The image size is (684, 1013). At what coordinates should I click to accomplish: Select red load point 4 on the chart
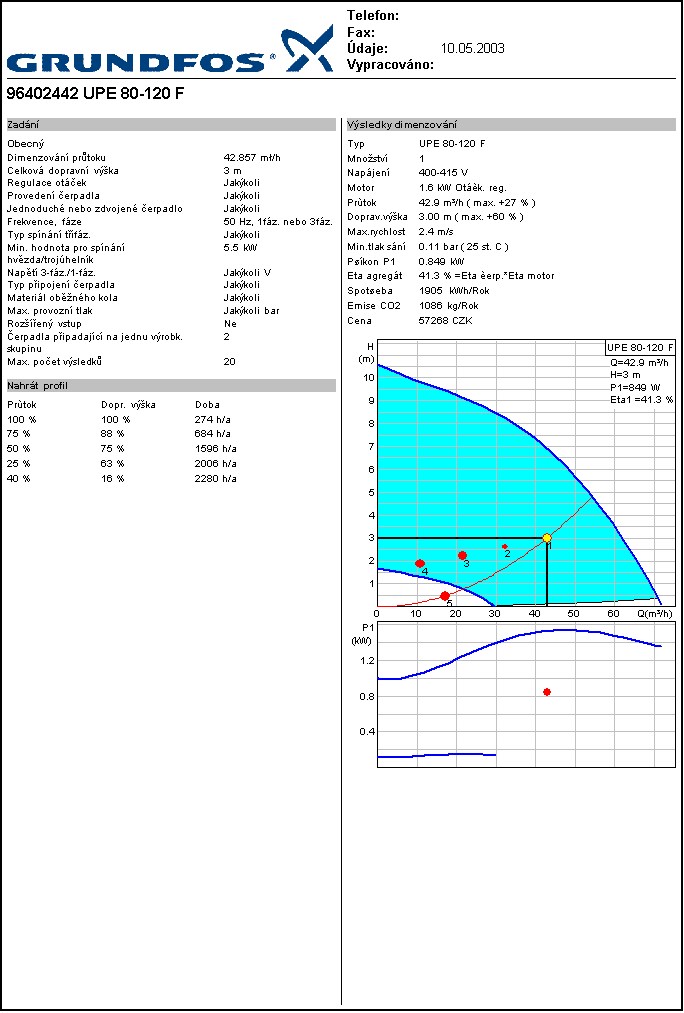pyautogui.click(x=420, y=564)
